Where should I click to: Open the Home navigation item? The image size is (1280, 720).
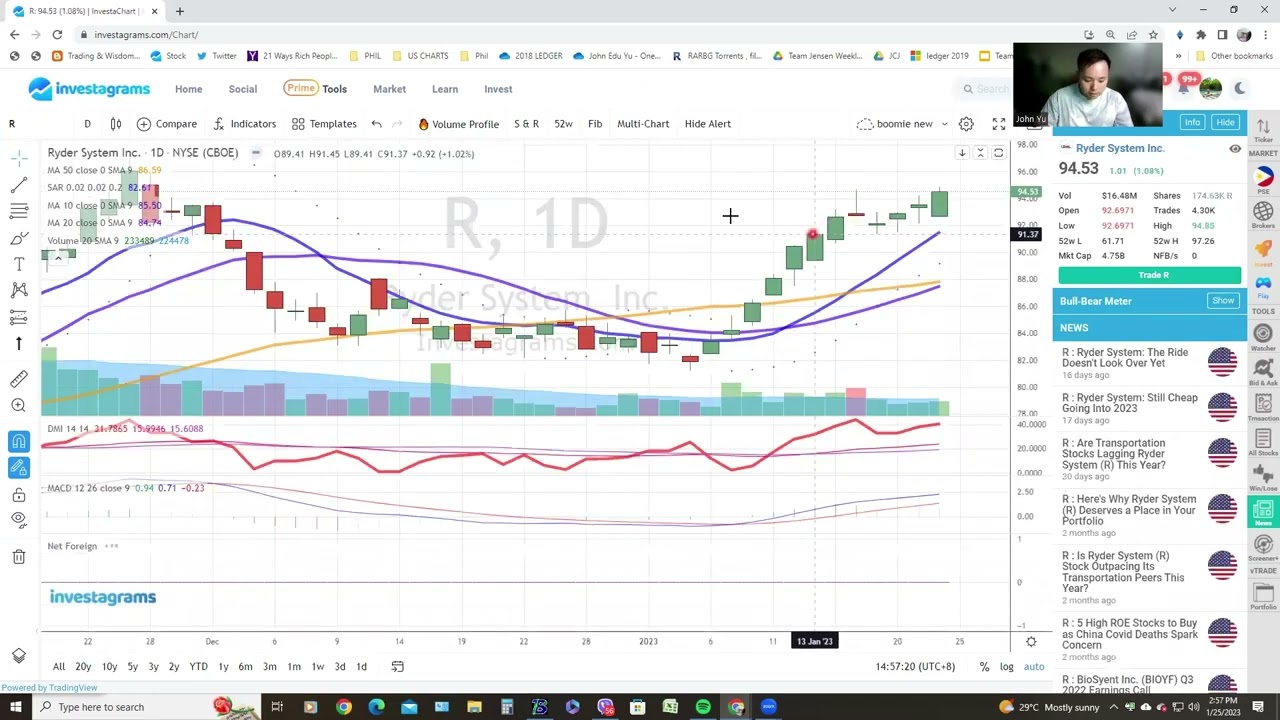tap(188, 89)
